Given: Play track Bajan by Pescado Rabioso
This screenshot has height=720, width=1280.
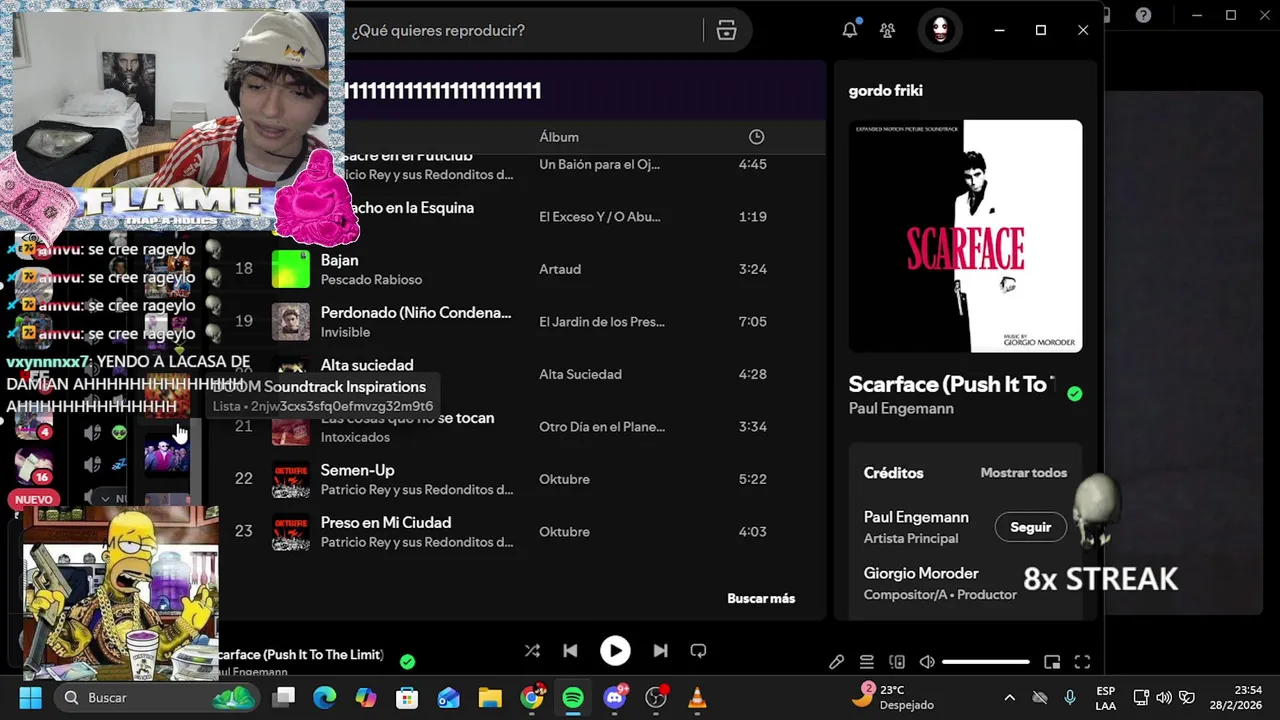Looking at the screenshot, I should tap(340, 260).
